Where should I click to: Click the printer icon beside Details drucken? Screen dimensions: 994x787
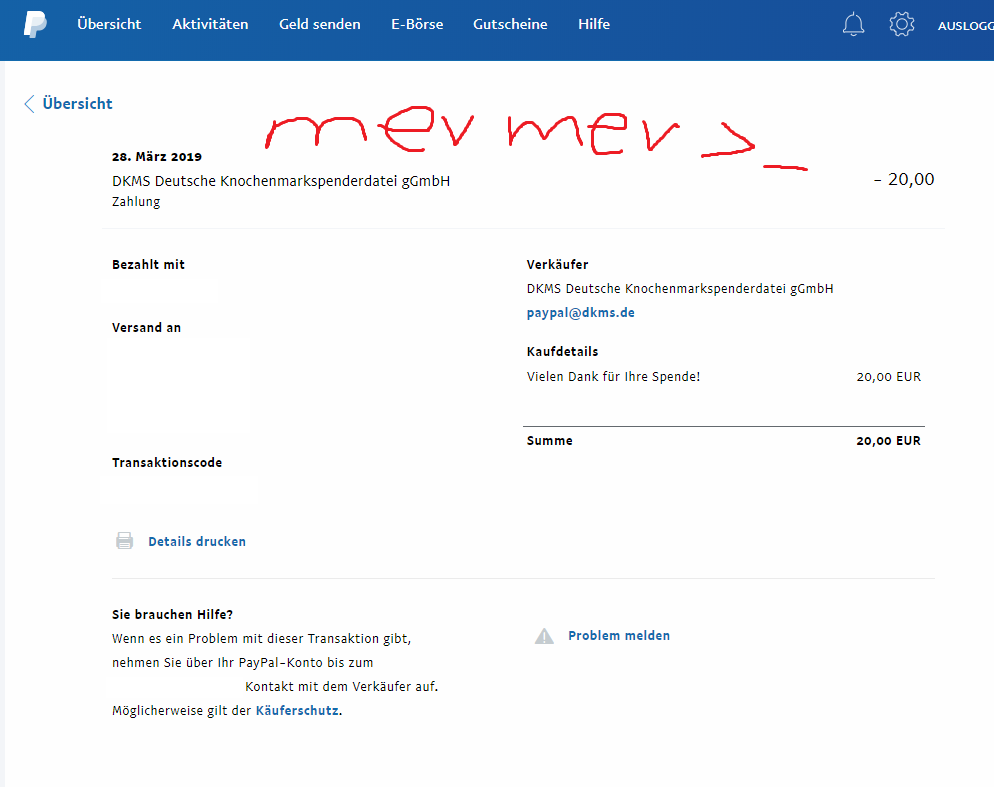125,541
